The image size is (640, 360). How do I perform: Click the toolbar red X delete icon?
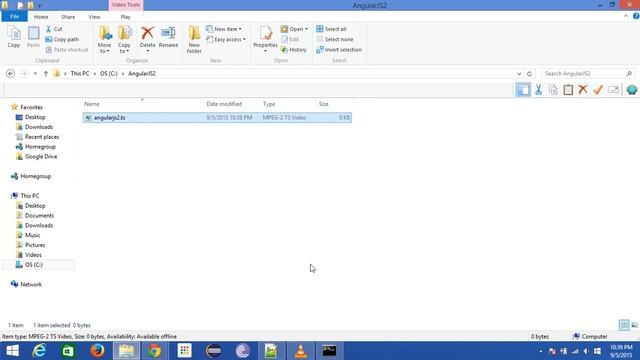[583, 90]
